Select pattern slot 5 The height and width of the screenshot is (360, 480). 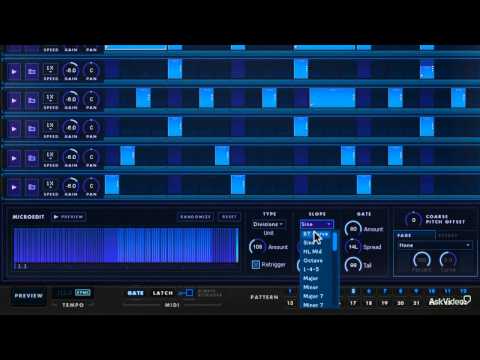point(353,291)
